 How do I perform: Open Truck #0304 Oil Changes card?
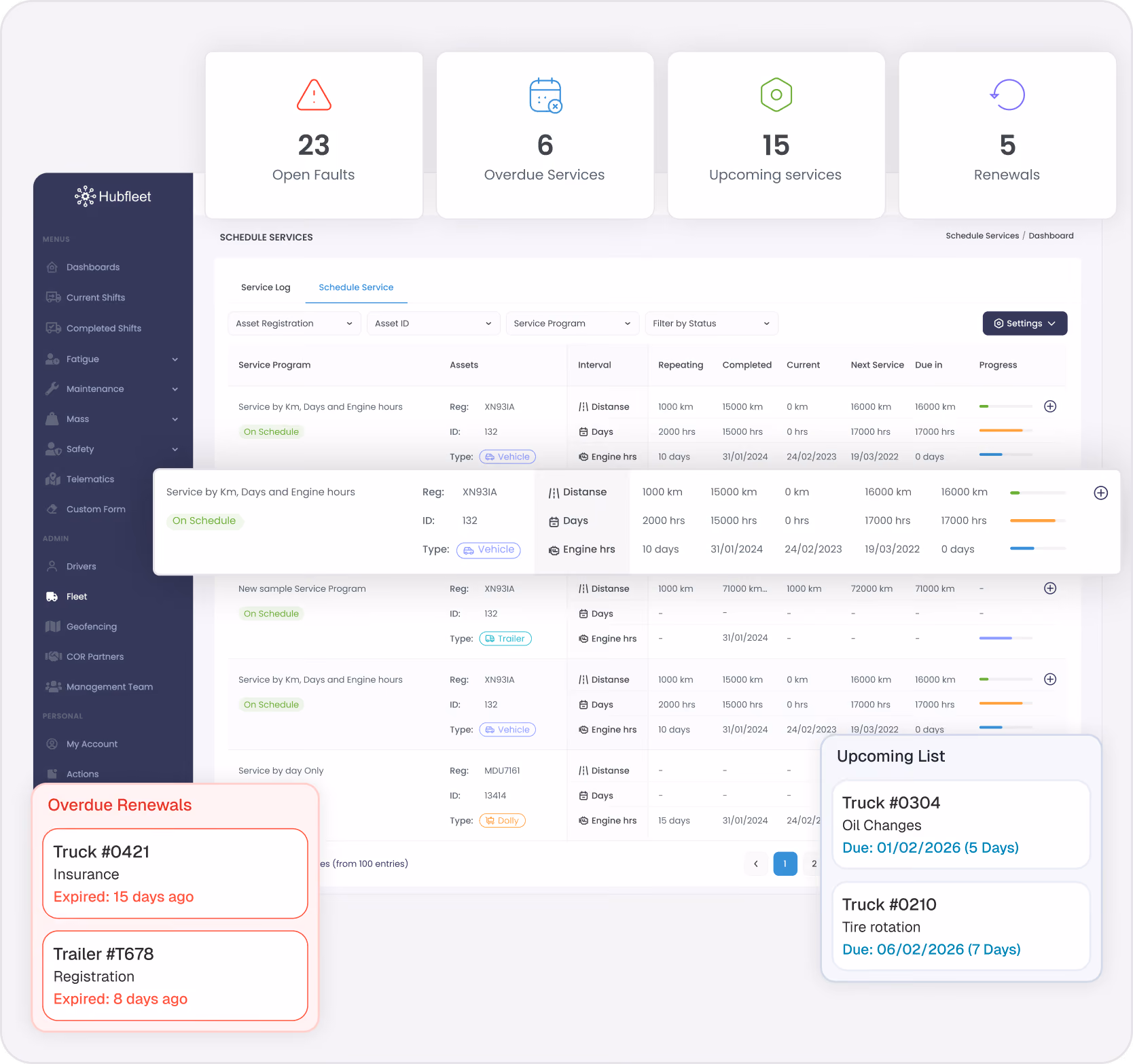tap(961, 825)
